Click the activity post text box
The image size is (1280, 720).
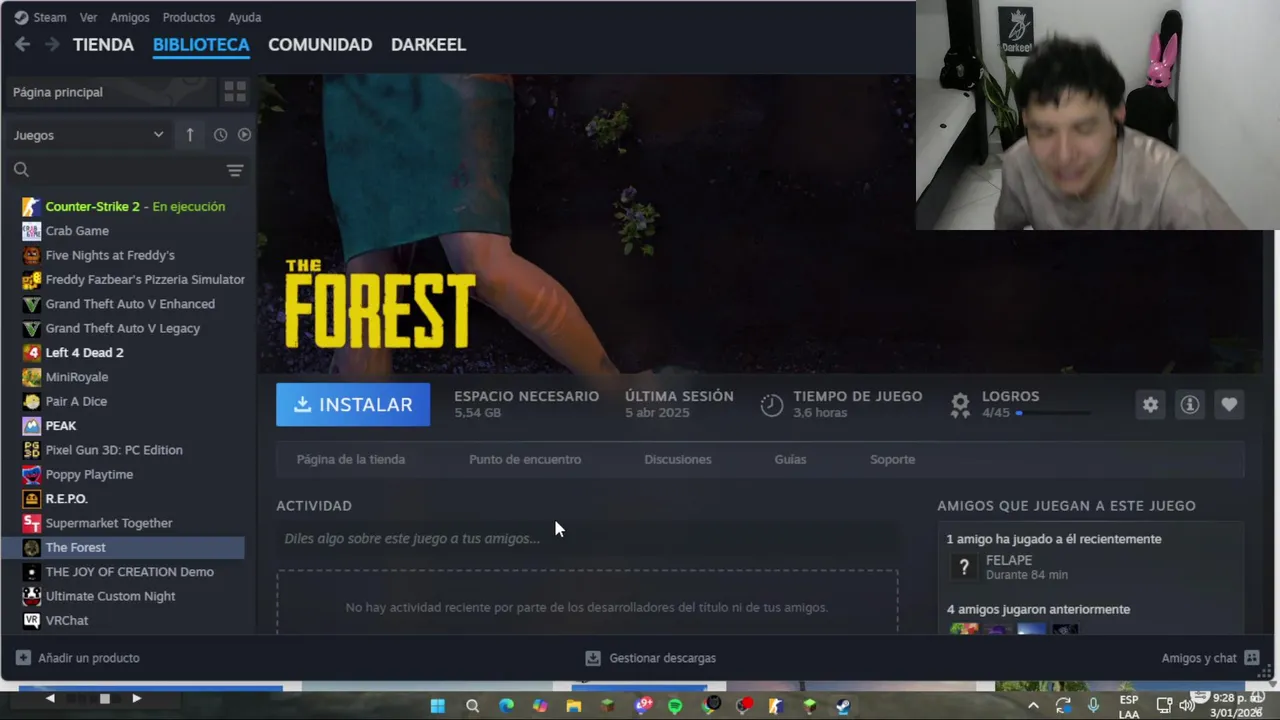[x=587, y=538]
